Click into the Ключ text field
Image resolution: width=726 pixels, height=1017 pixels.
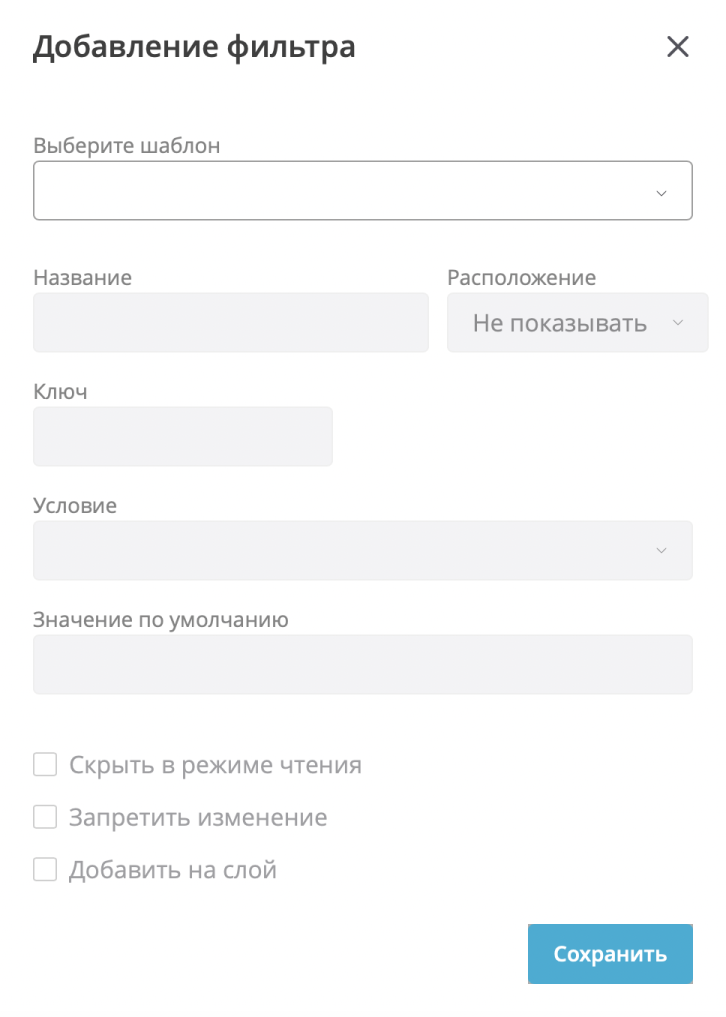click(x=183, y=436)
